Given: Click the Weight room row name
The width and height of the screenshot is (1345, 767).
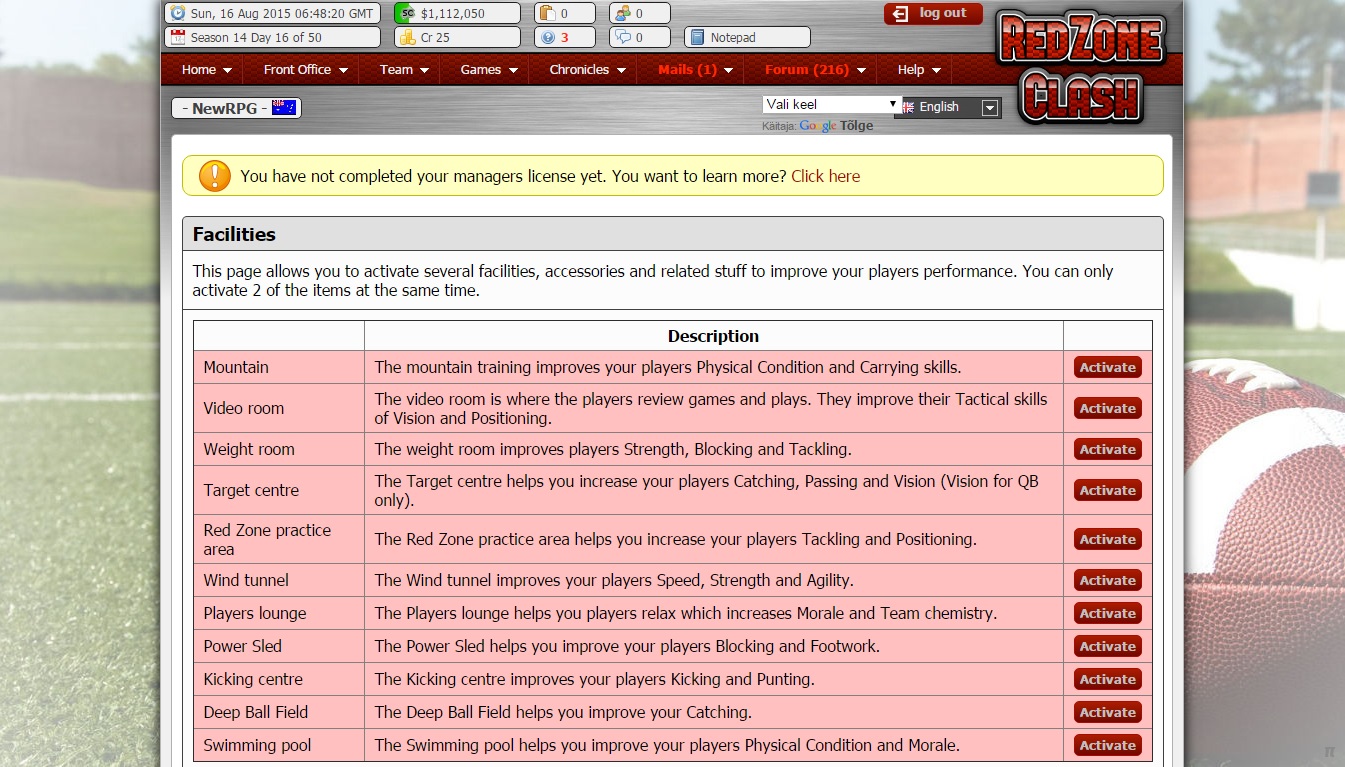Looking at the screenshot, I should pyautogui.click(x=249, y=449).
